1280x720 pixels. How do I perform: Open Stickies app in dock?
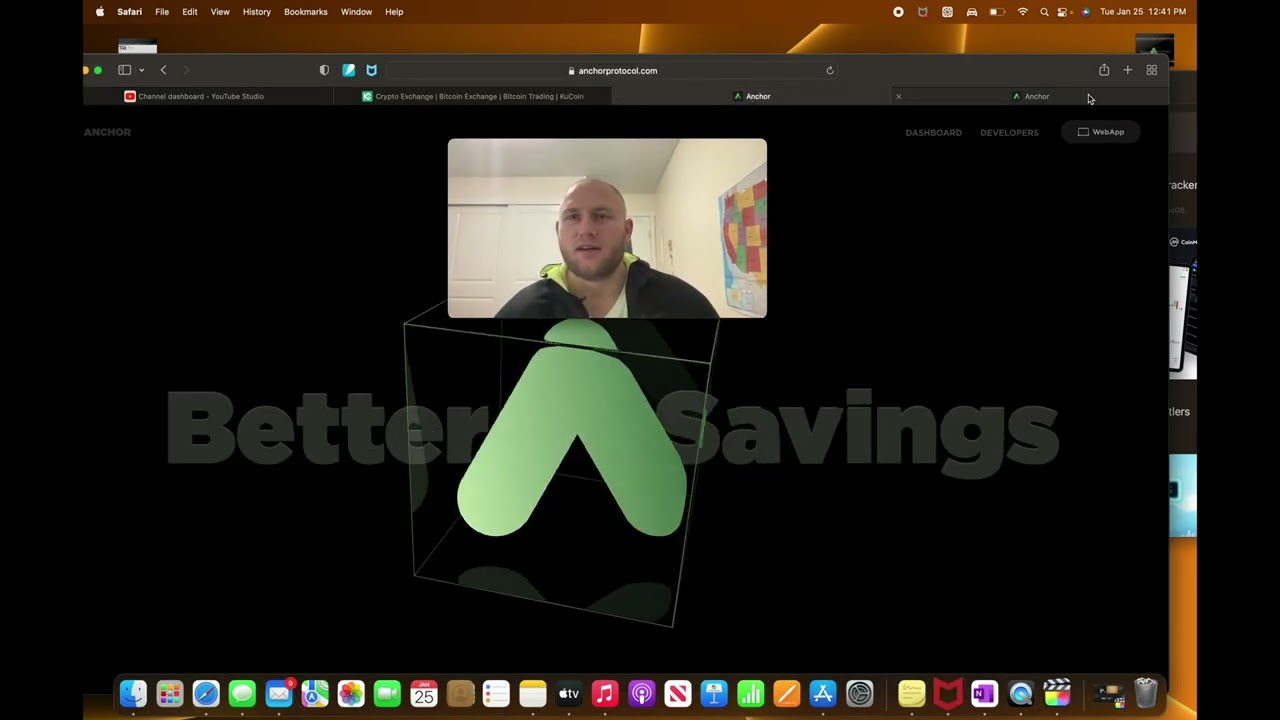click(911, 694)
